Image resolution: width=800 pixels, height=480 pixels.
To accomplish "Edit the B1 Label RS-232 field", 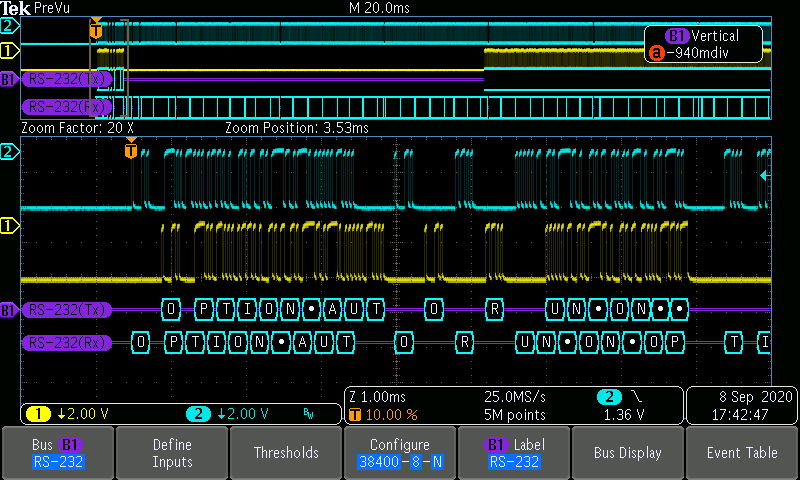I will [514, 453].
